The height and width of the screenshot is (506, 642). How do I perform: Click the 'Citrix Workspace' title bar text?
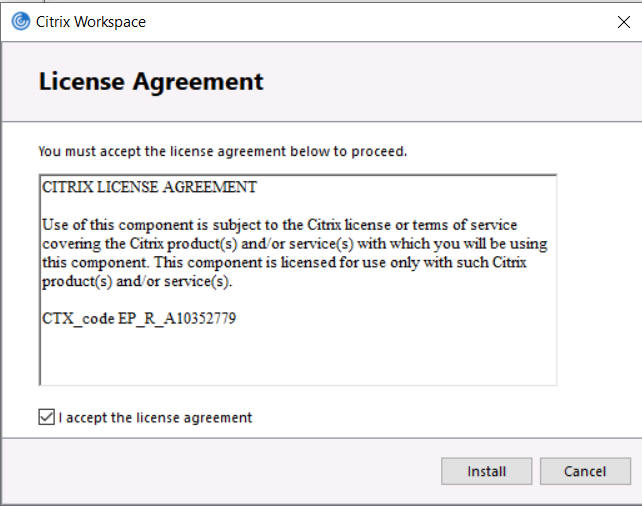91,21
